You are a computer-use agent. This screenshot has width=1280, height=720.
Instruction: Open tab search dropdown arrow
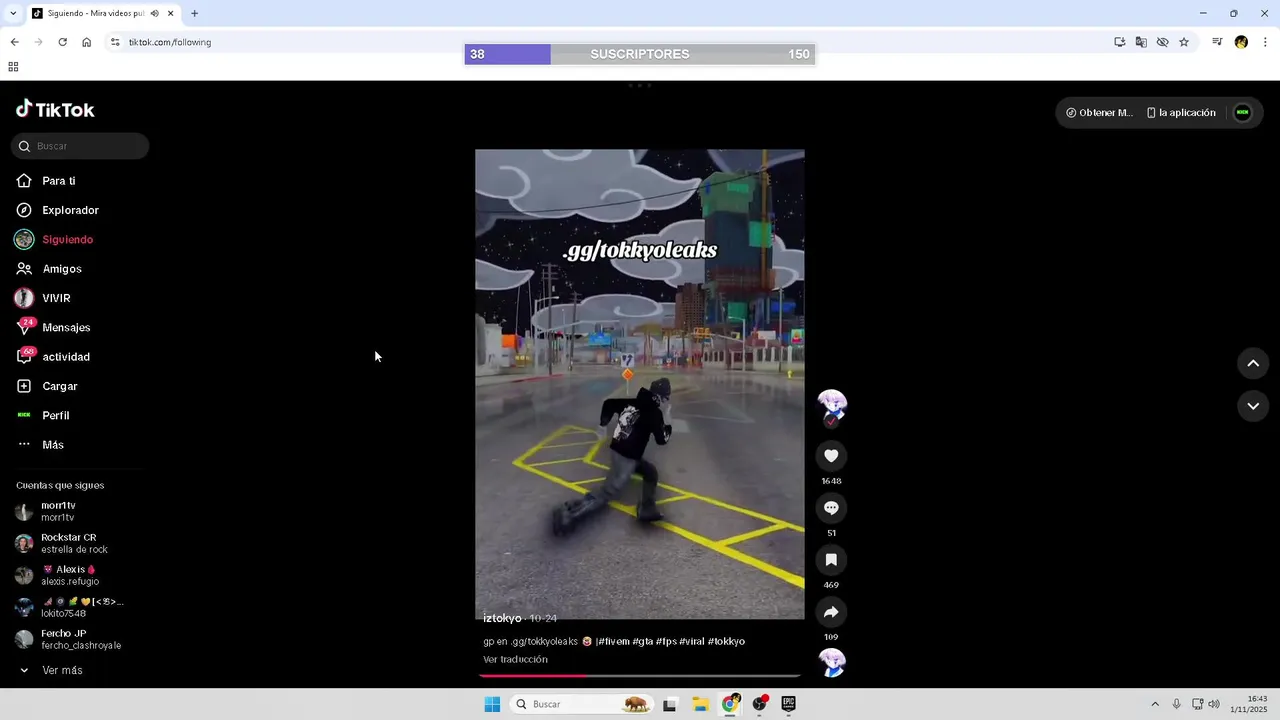[13, 14]
